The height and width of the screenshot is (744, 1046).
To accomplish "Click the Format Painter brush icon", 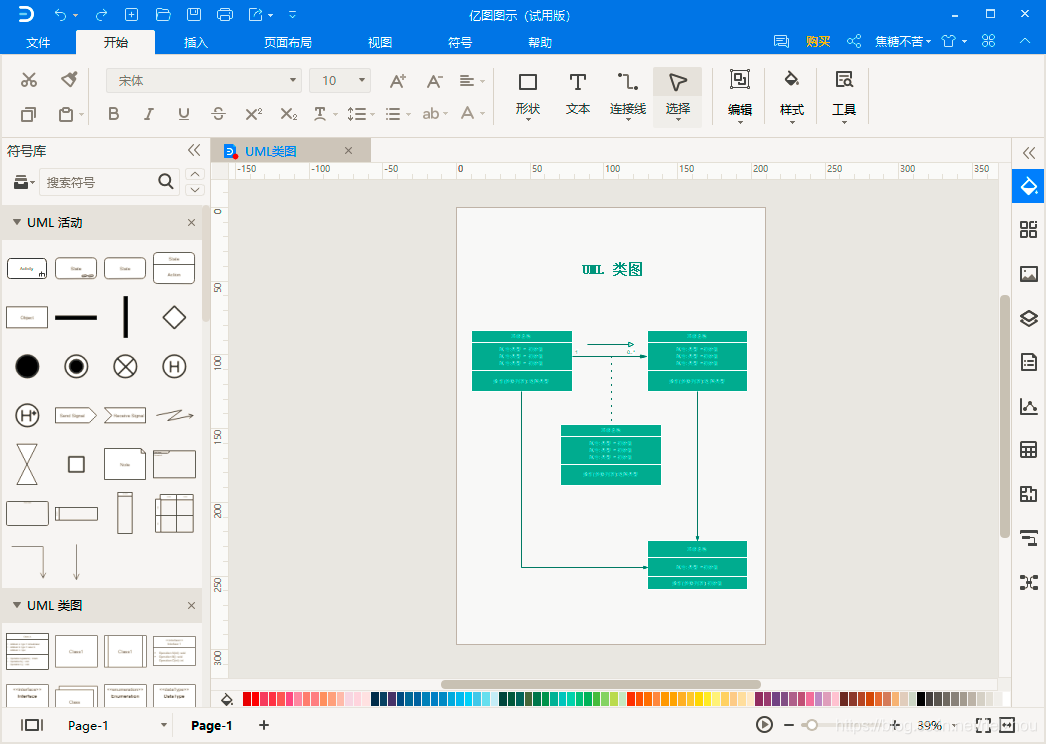I will (69, 79).
